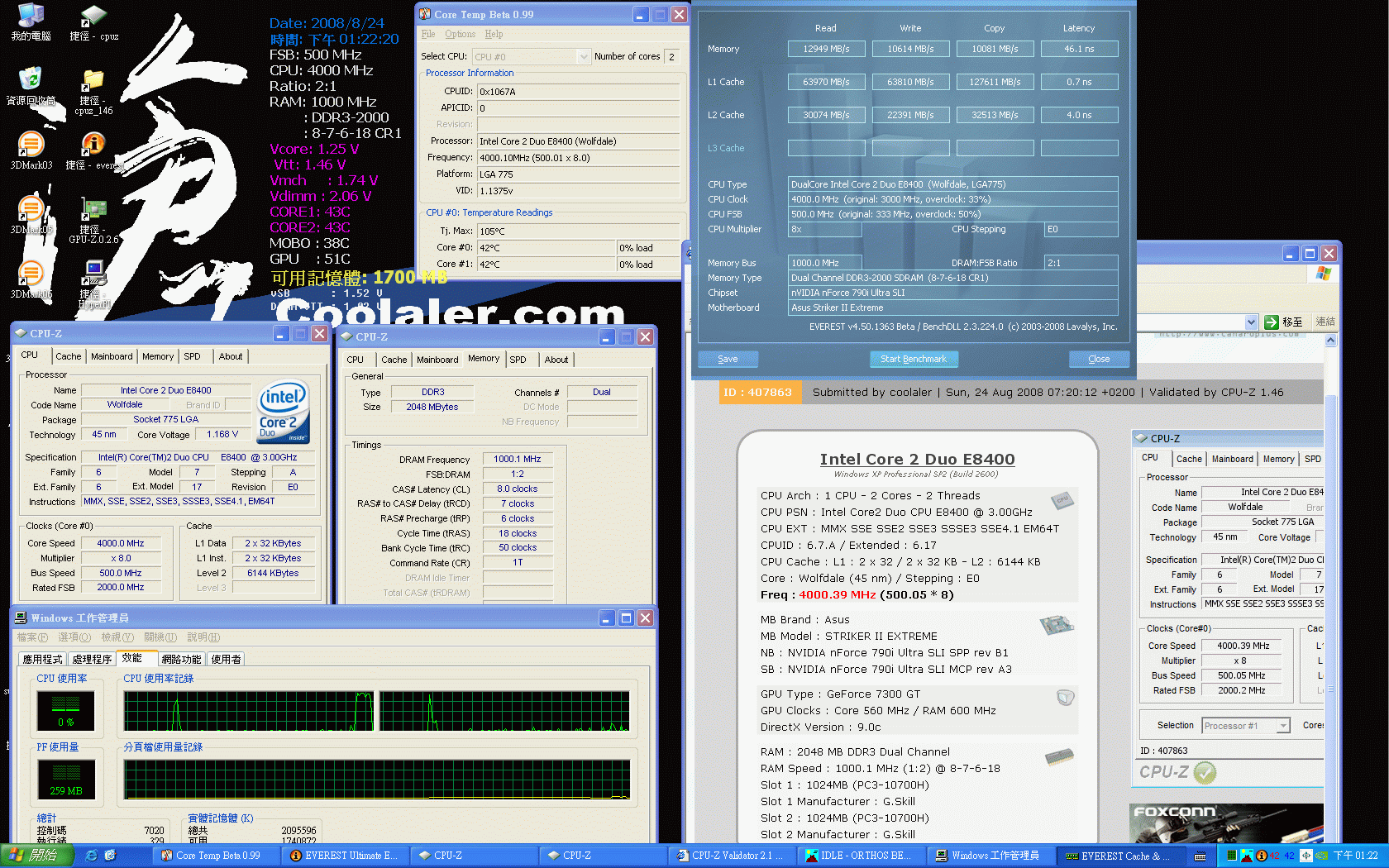Switch to SPD tab in left CPU-Z
The height and width of the screenshot is (868, 1389).
(x=192, y=356)
